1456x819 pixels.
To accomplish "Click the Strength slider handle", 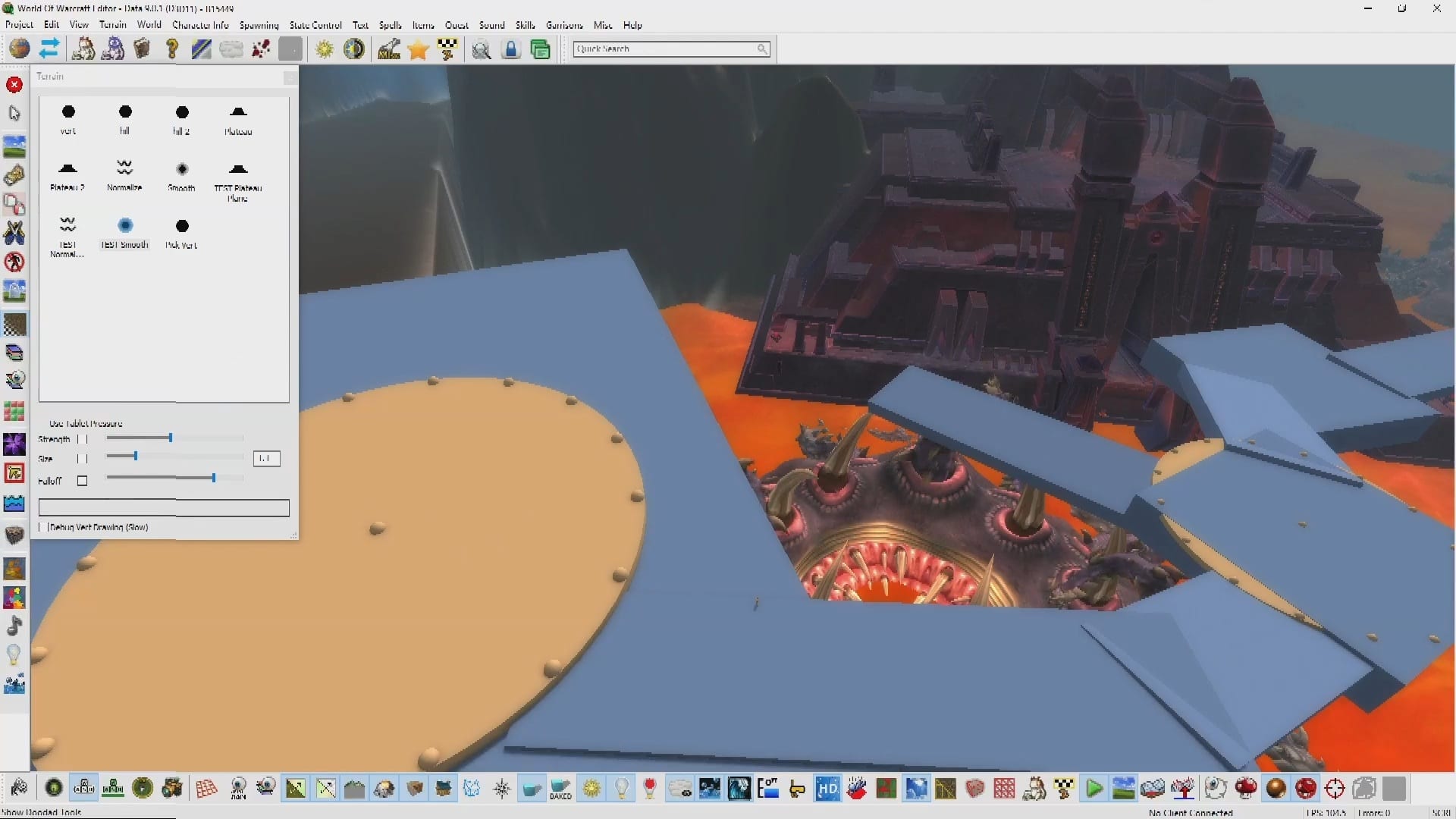I will tap(171, 438).
